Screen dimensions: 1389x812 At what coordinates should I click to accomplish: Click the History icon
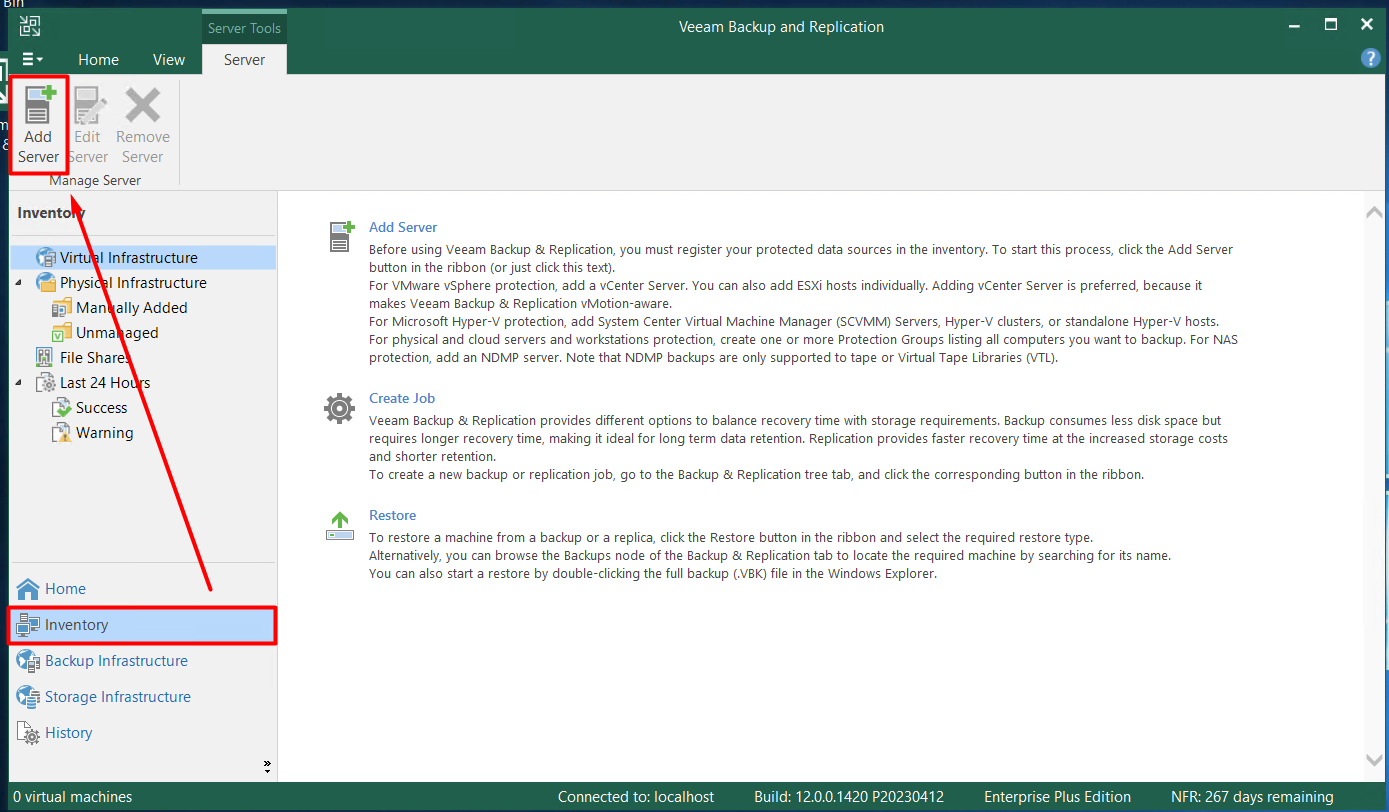point(28,733)
